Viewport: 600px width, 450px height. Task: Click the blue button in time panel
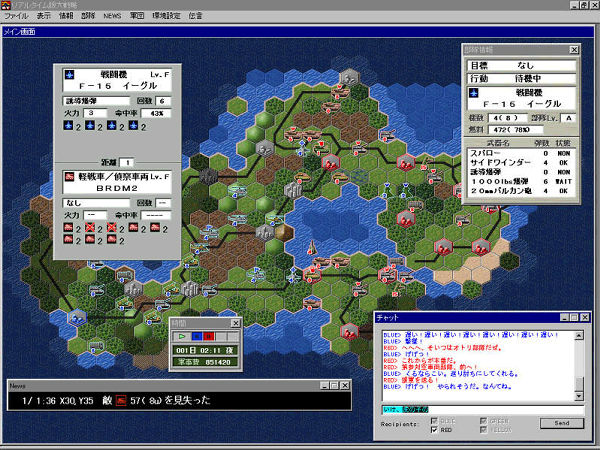(197, 336)
